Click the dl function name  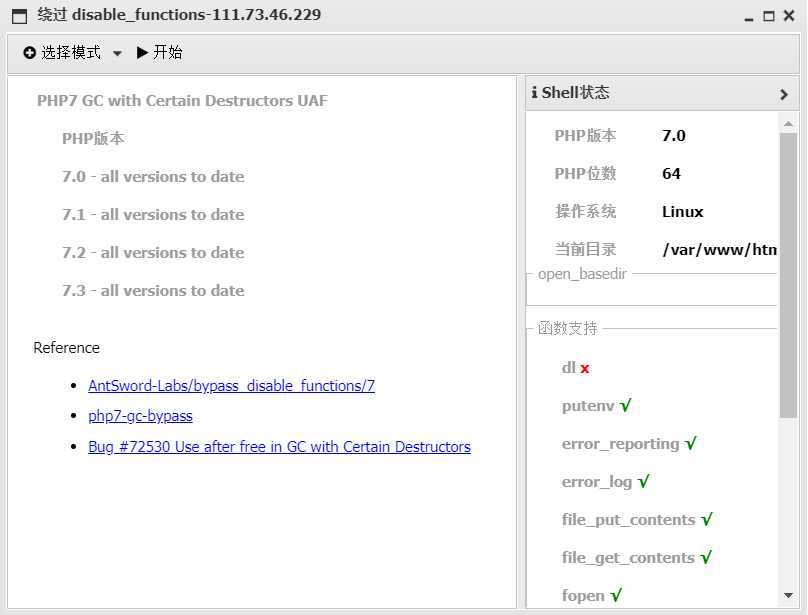tap(569, 368)
